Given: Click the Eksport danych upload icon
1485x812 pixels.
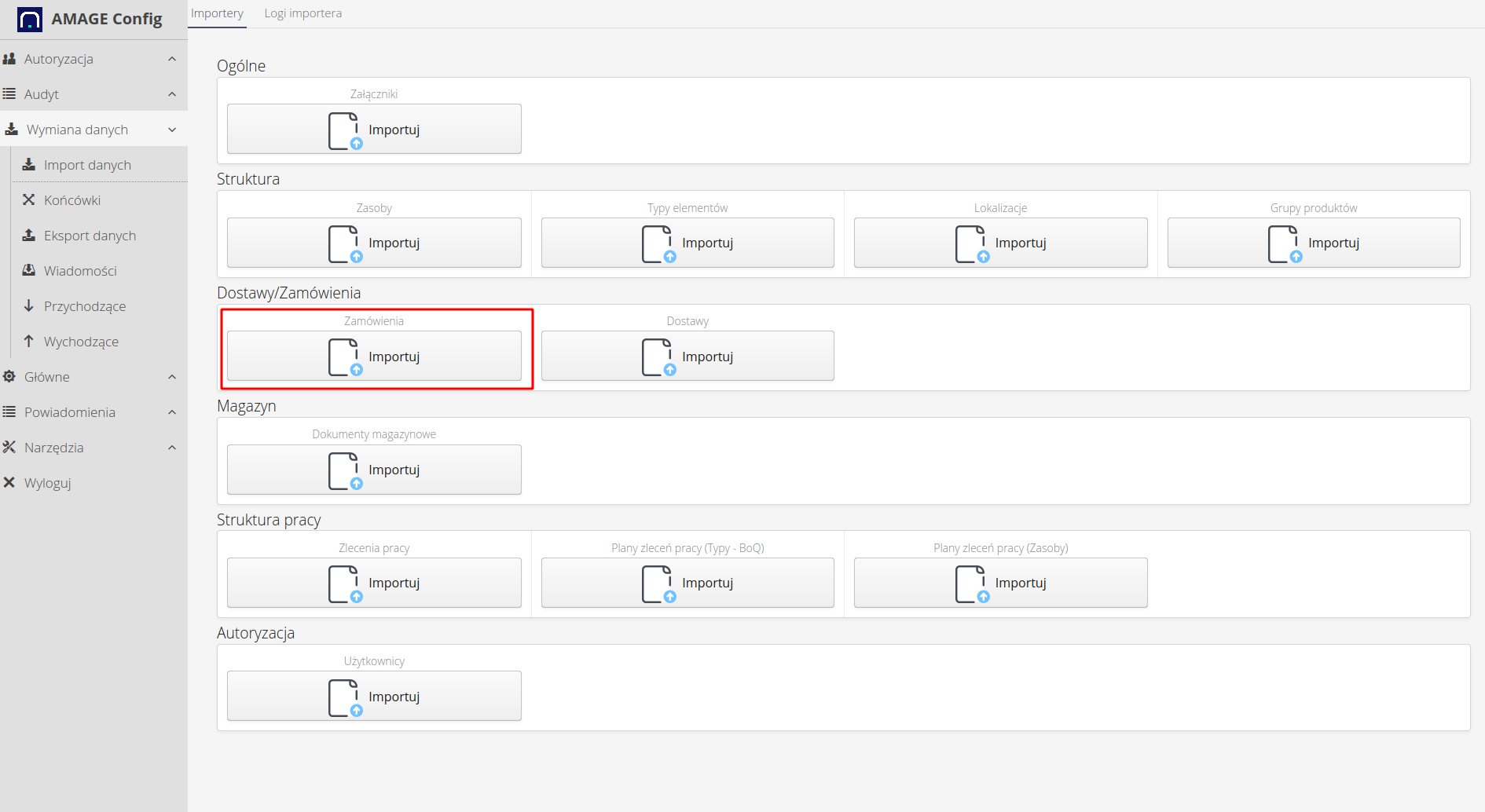Looking at the screenshot, I should coord(29,235).
